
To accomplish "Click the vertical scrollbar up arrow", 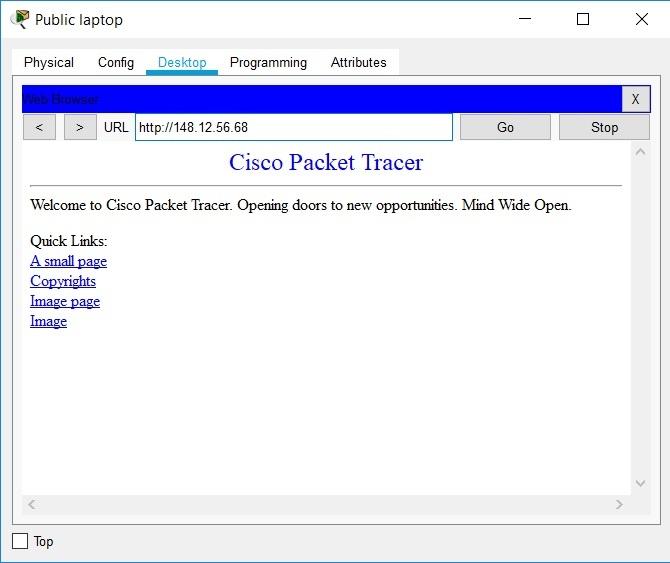I will [640, 152].
